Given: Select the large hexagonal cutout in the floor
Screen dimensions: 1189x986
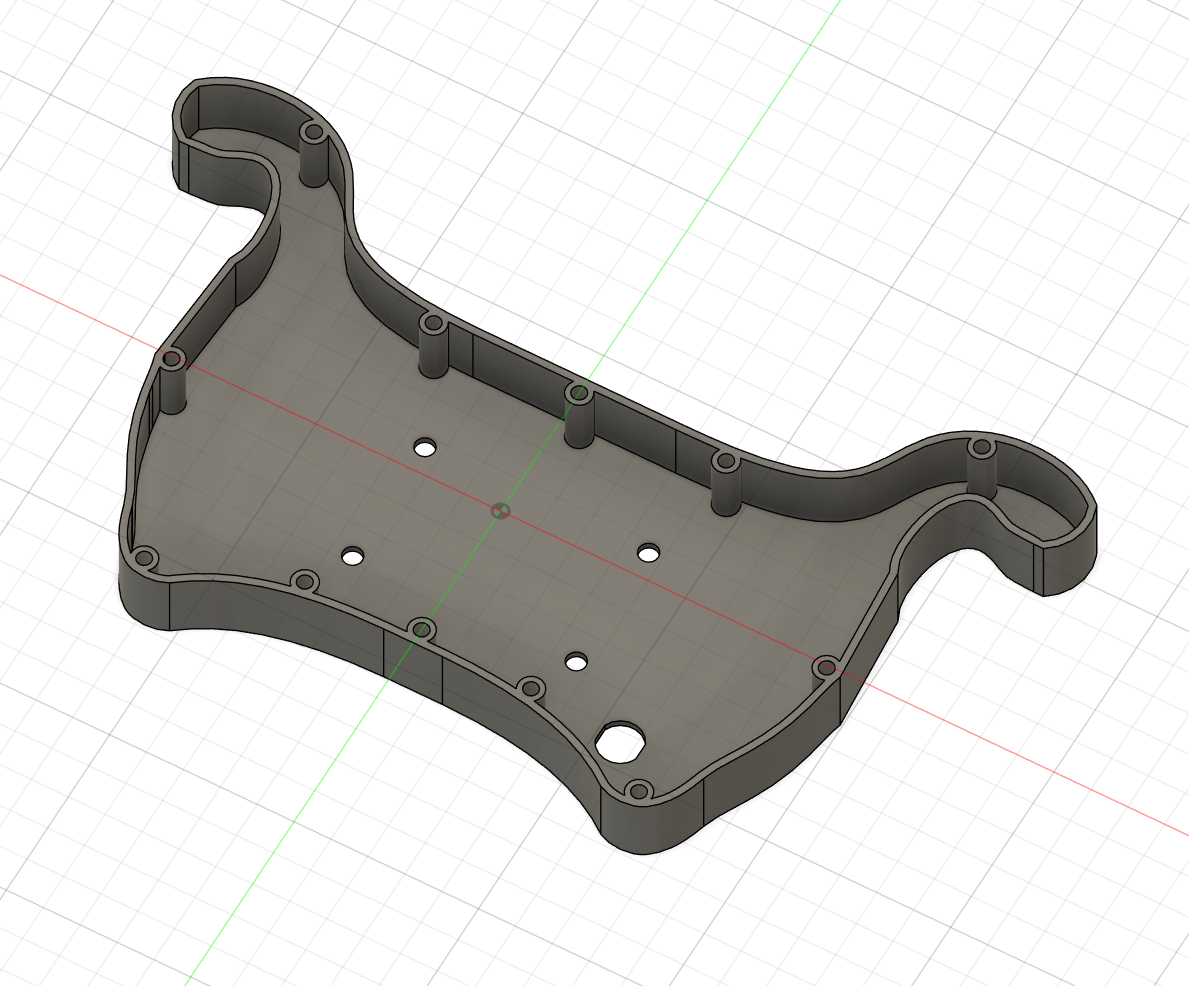Looking at the screenshot, I should click(x=622, y=742).
